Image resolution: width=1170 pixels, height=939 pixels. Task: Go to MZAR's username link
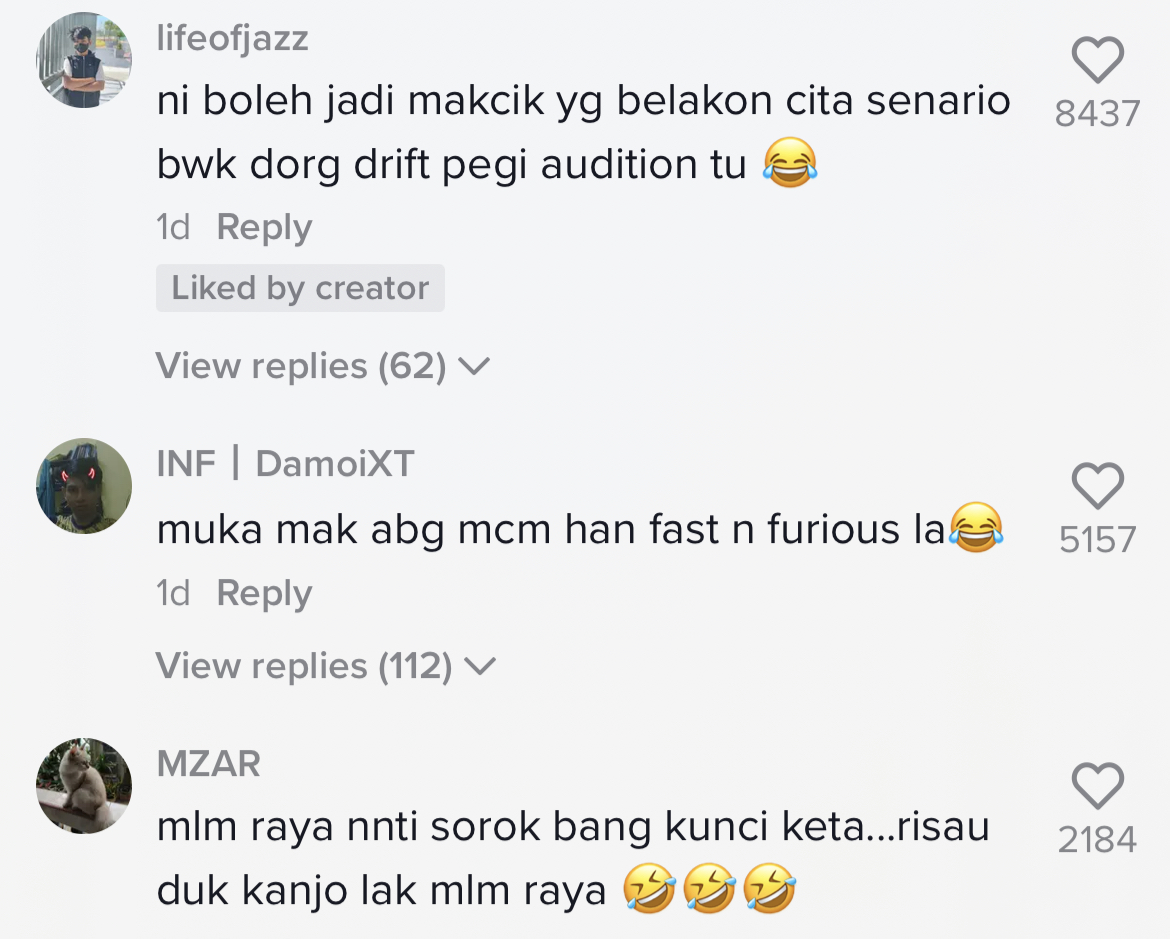(x=208, y=764)
